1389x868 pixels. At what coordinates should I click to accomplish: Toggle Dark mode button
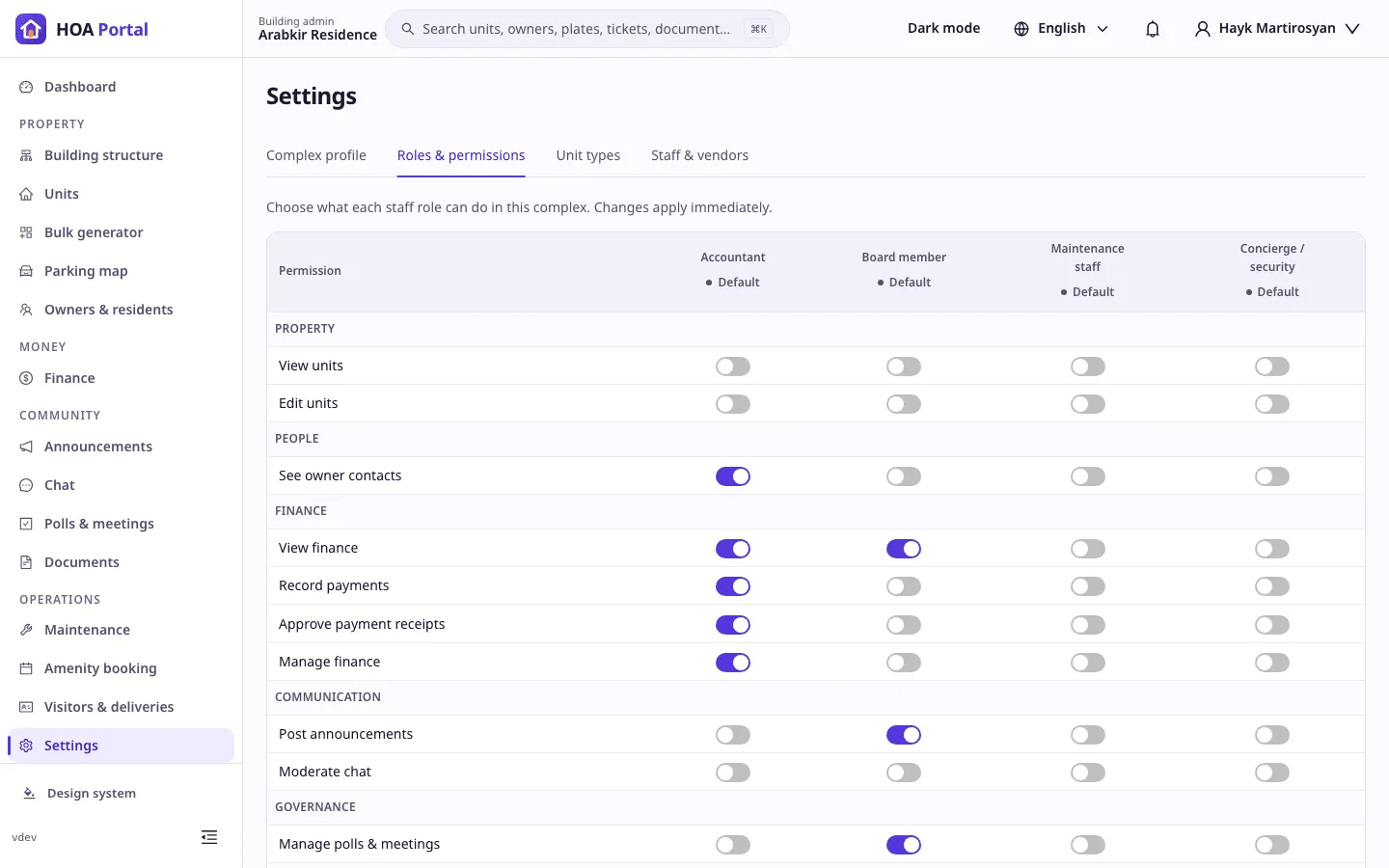(x=943, y=29)
